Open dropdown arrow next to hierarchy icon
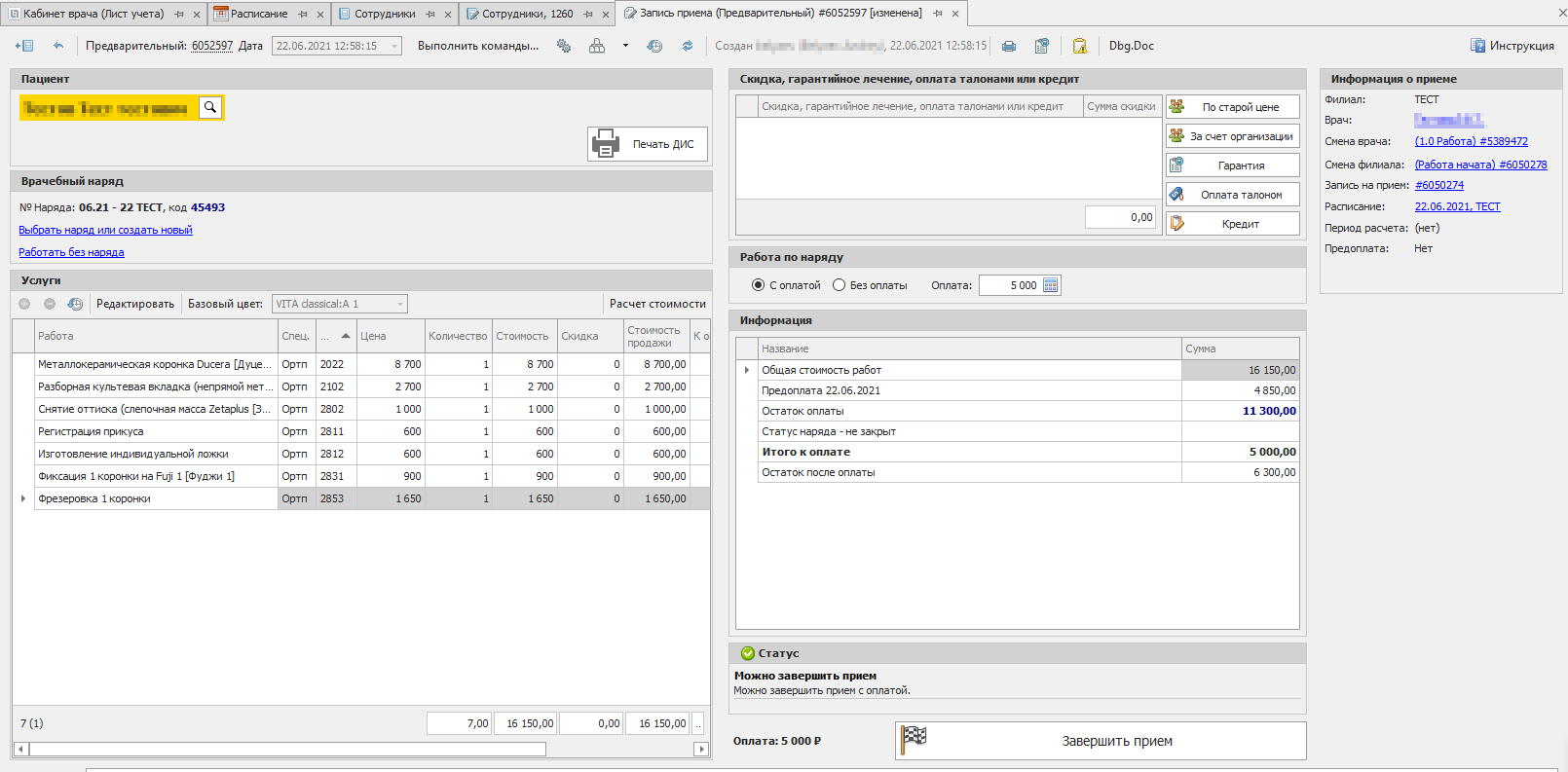The image size is (1568, 772). click(x=625, y=46)
